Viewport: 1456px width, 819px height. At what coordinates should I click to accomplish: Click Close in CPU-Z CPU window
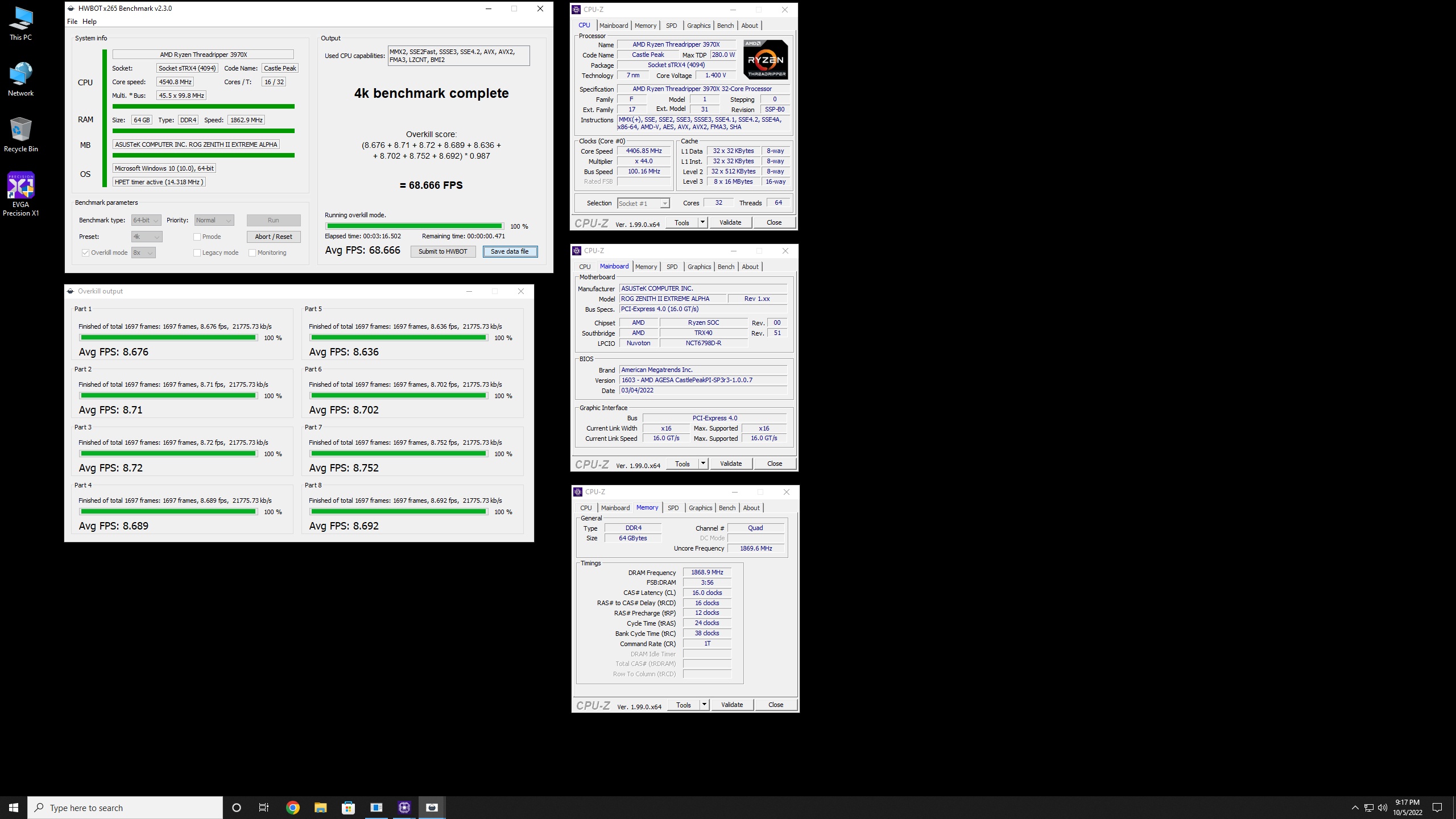774,222
